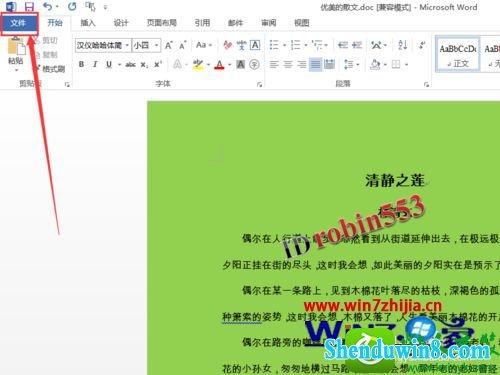Click the Phonetic Guide icon
The height and width of the screenshot is (375, 500).
pyautogui.click(x=241, y=45)
